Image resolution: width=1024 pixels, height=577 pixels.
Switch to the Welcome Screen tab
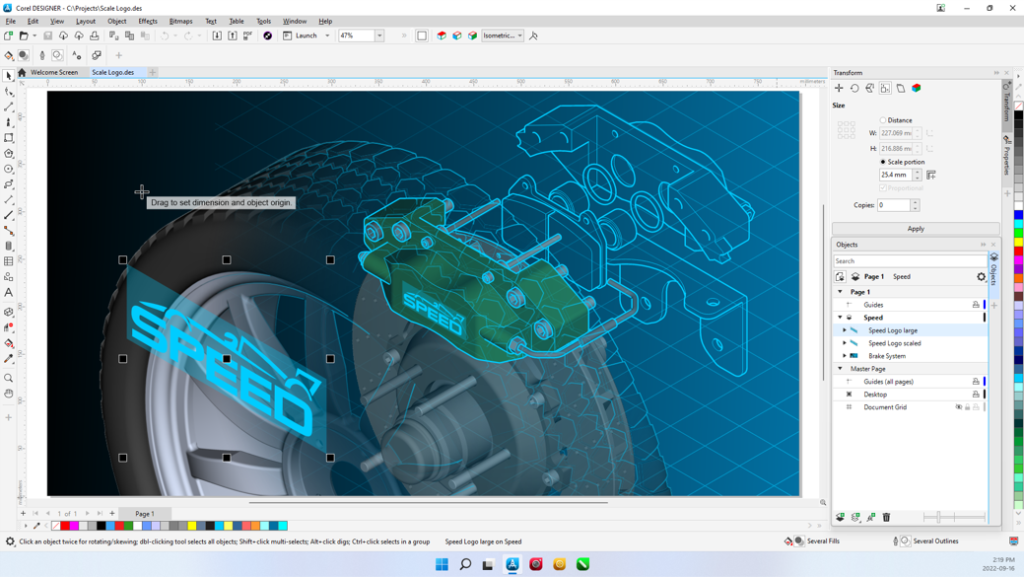tap(53, 72)
